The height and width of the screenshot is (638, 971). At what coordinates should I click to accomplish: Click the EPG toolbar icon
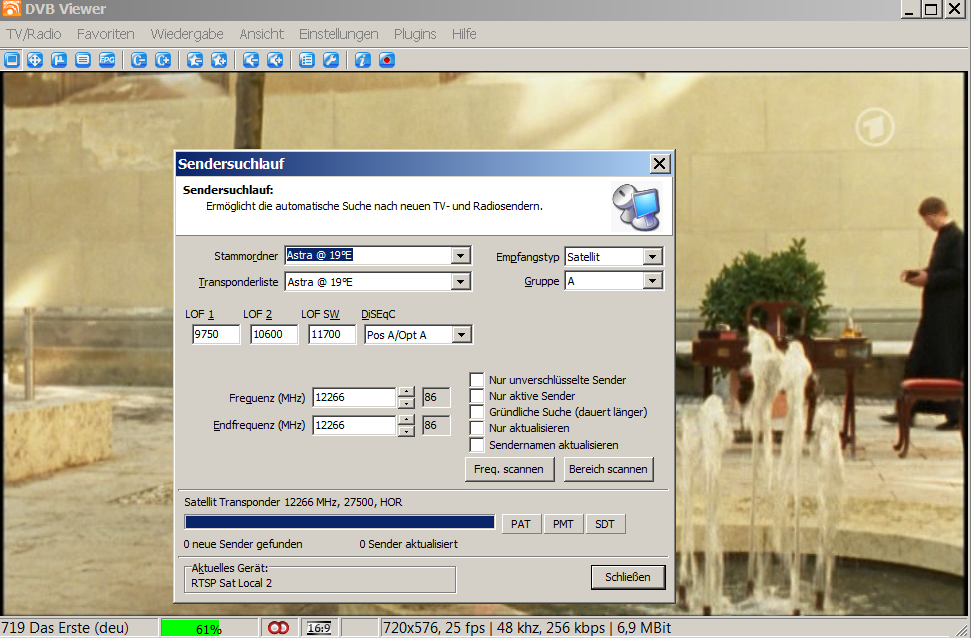(x=107, y=60)
